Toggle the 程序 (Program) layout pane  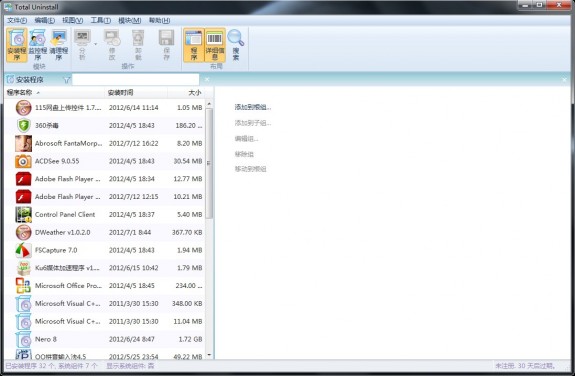(x=194, y=45)
